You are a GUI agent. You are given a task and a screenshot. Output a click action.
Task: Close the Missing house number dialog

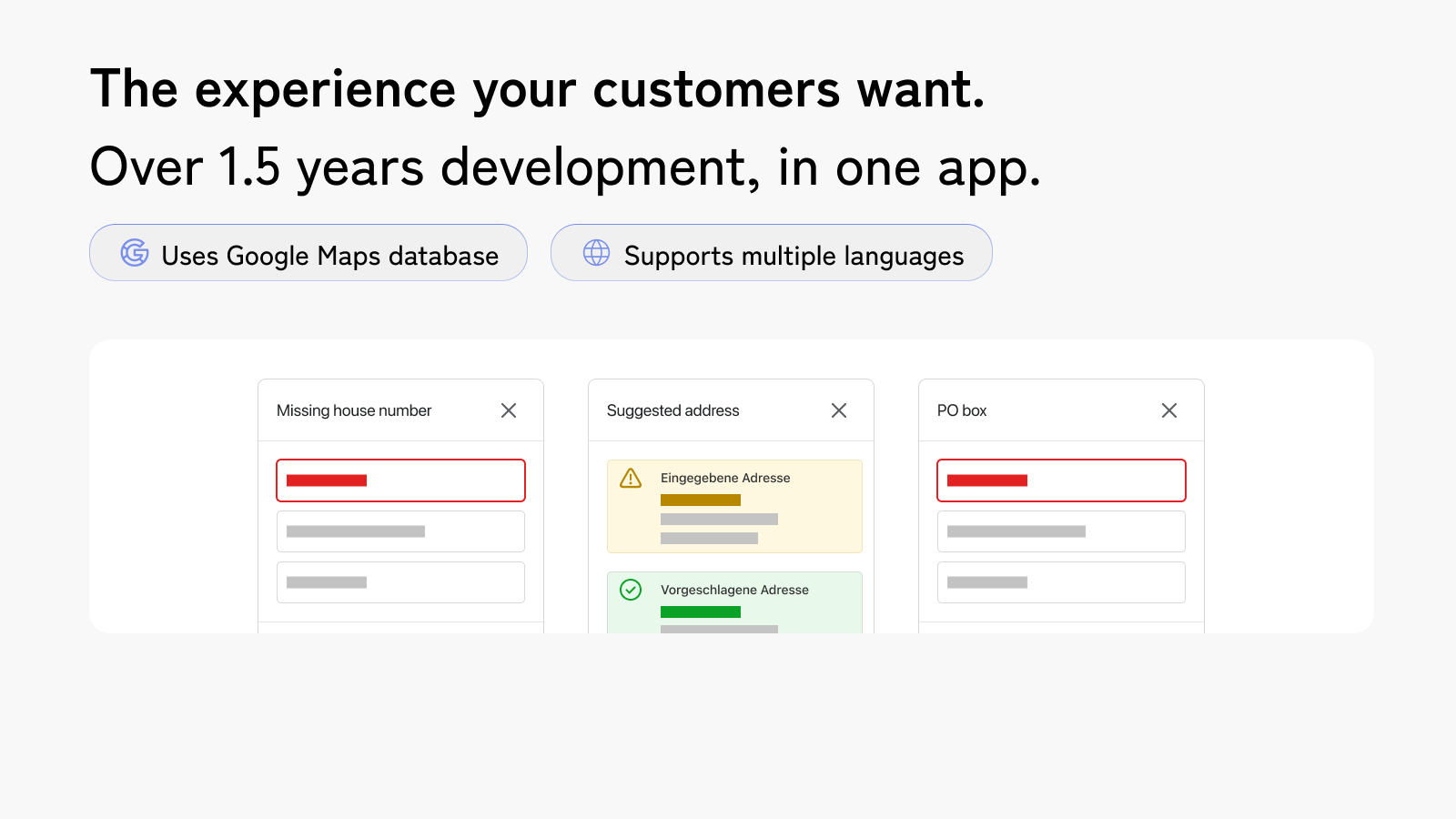click(x=509, y=410)
